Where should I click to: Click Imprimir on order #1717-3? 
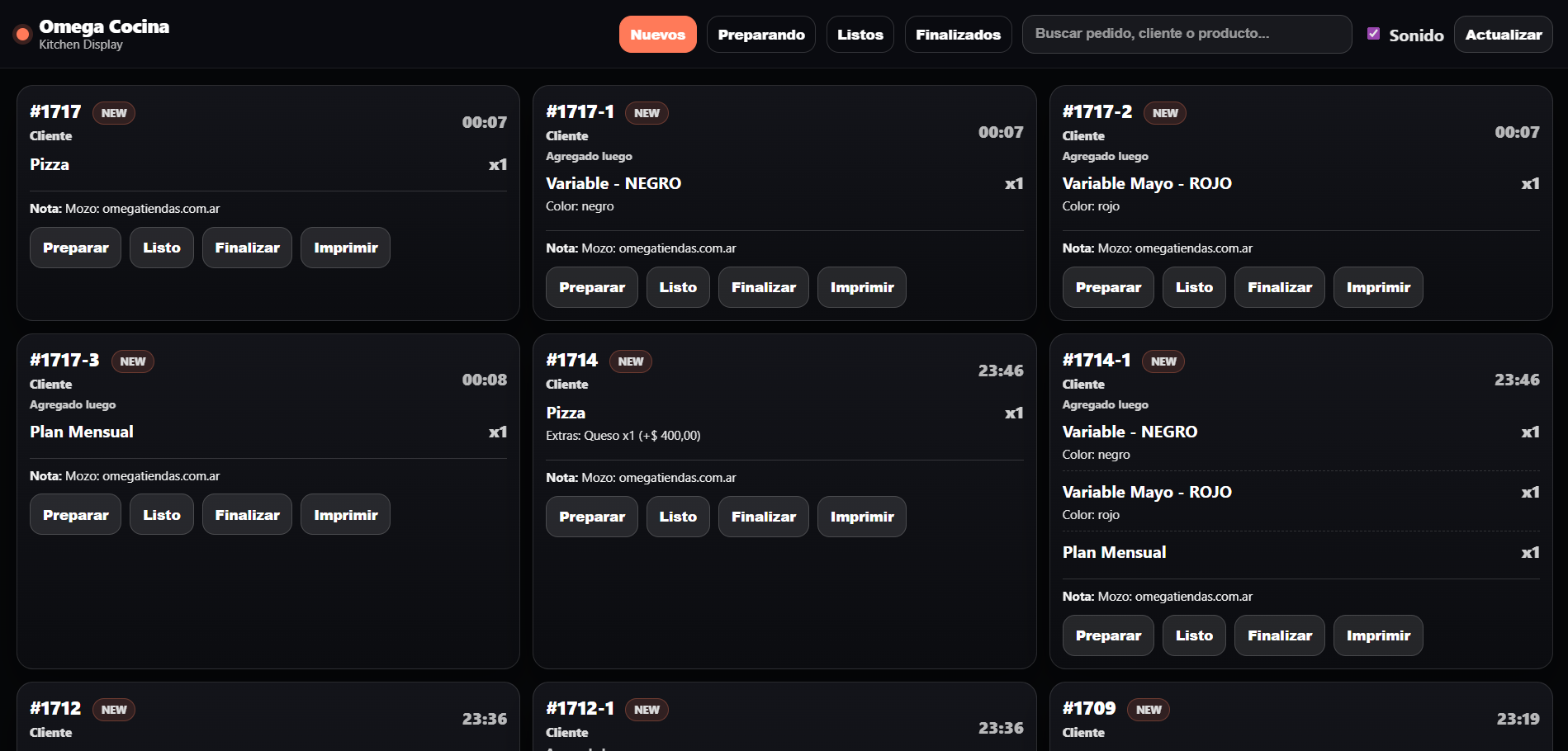coord(345,515)
